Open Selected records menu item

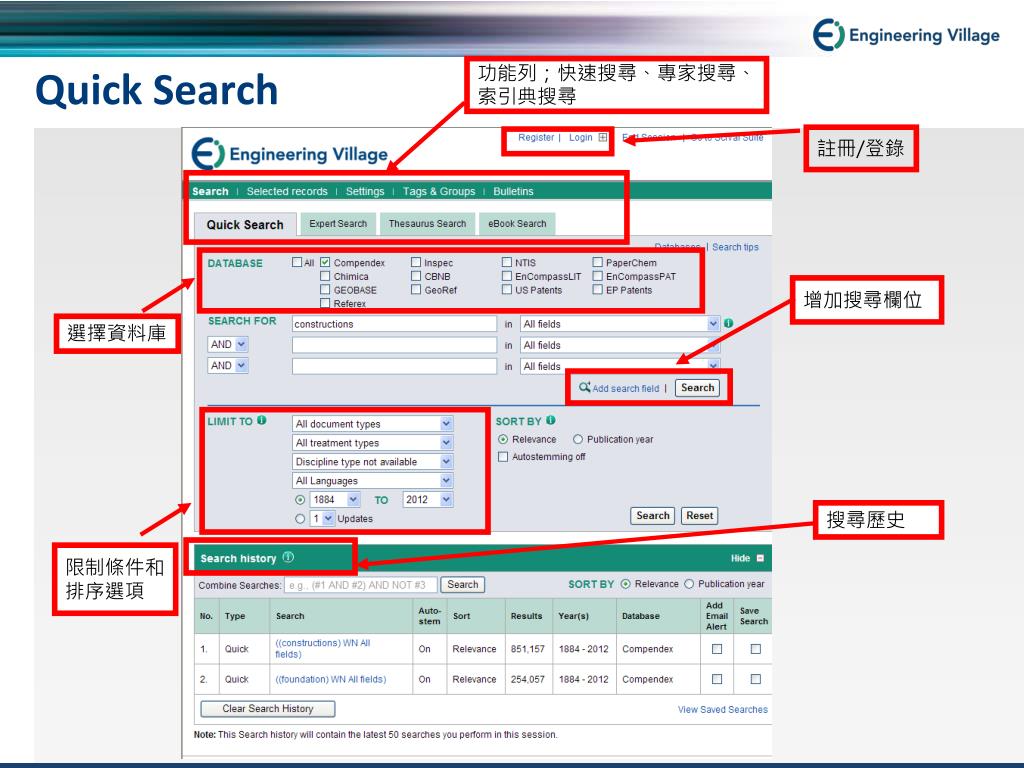pos(287,191)
